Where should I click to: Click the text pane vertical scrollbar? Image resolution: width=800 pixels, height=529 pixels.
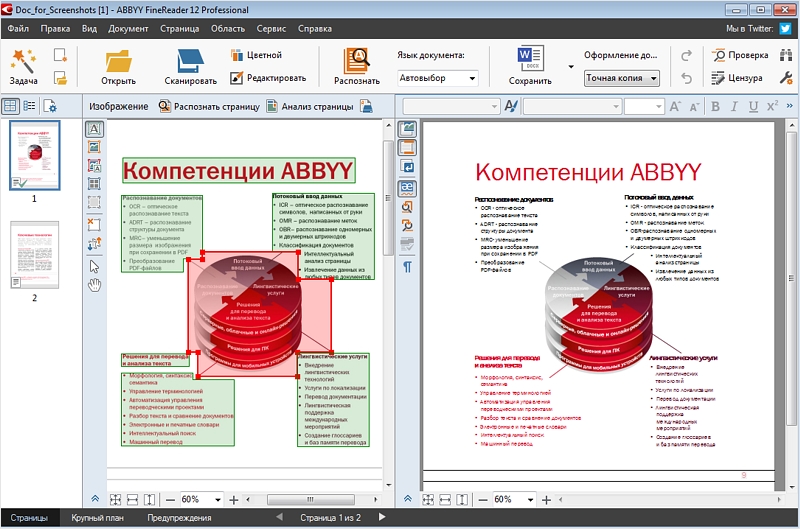[791, 278]
